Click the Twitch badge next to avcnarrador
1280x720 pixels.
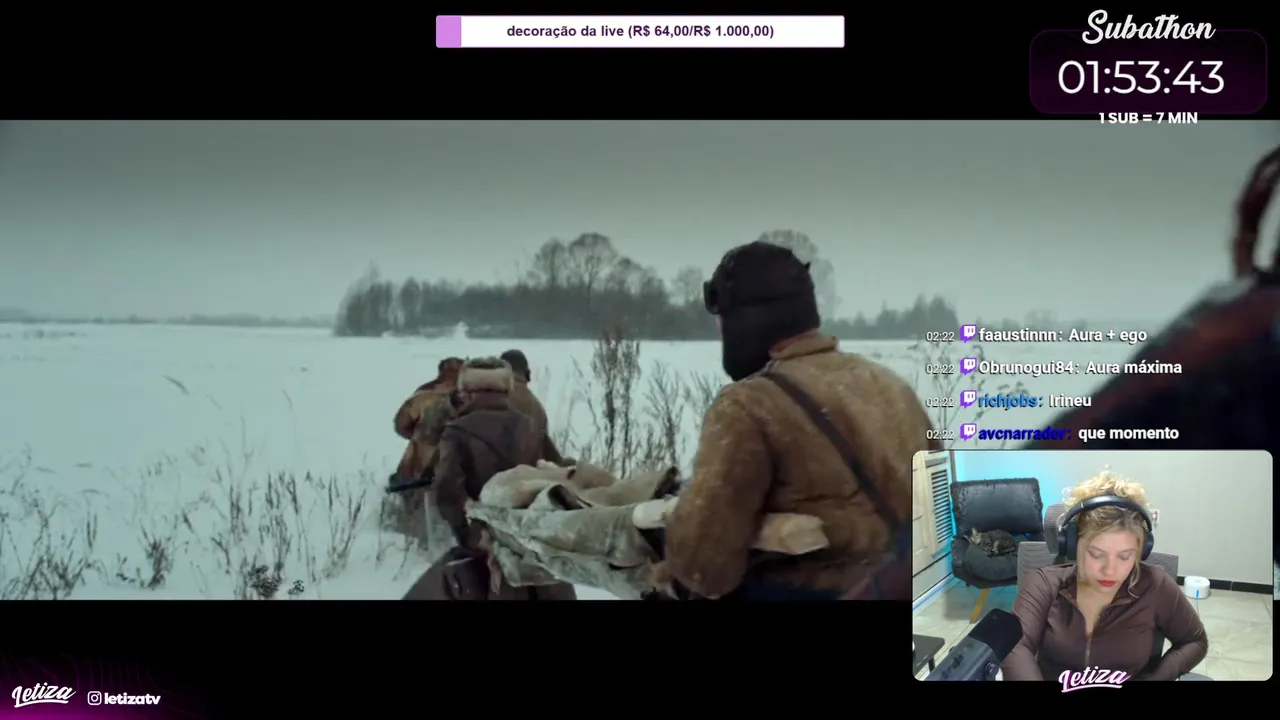point(968,432)
